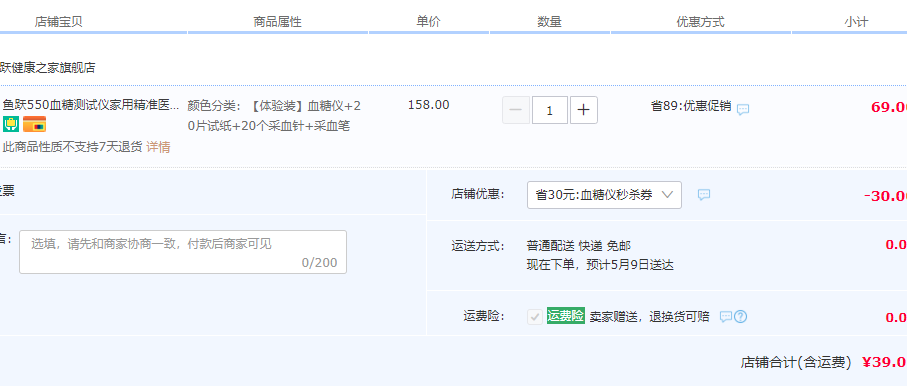Click the red item subtotal amount of 69
The height and width of the screenshot is (386, 907).
point(888,107)
